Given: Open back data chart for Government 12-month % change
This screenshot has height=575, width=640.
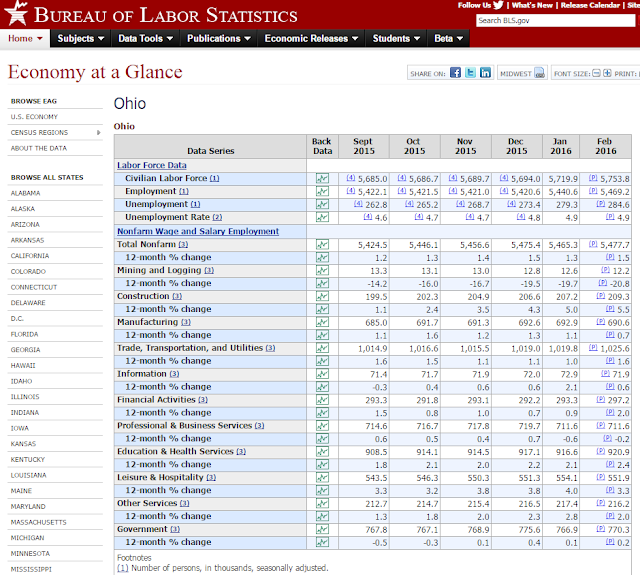Looking at the screenshot, I should point(322,542).
